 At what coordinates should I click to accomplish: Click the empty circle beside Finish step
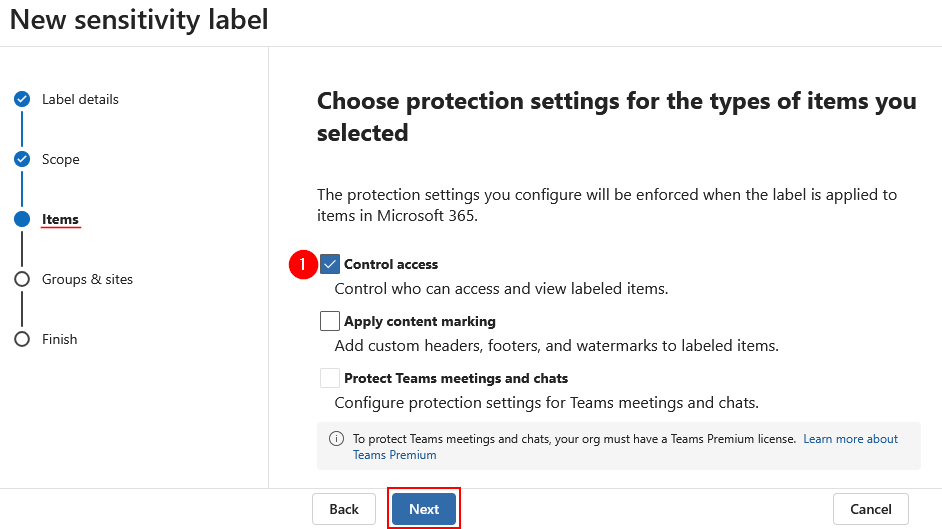click(22, 339)
